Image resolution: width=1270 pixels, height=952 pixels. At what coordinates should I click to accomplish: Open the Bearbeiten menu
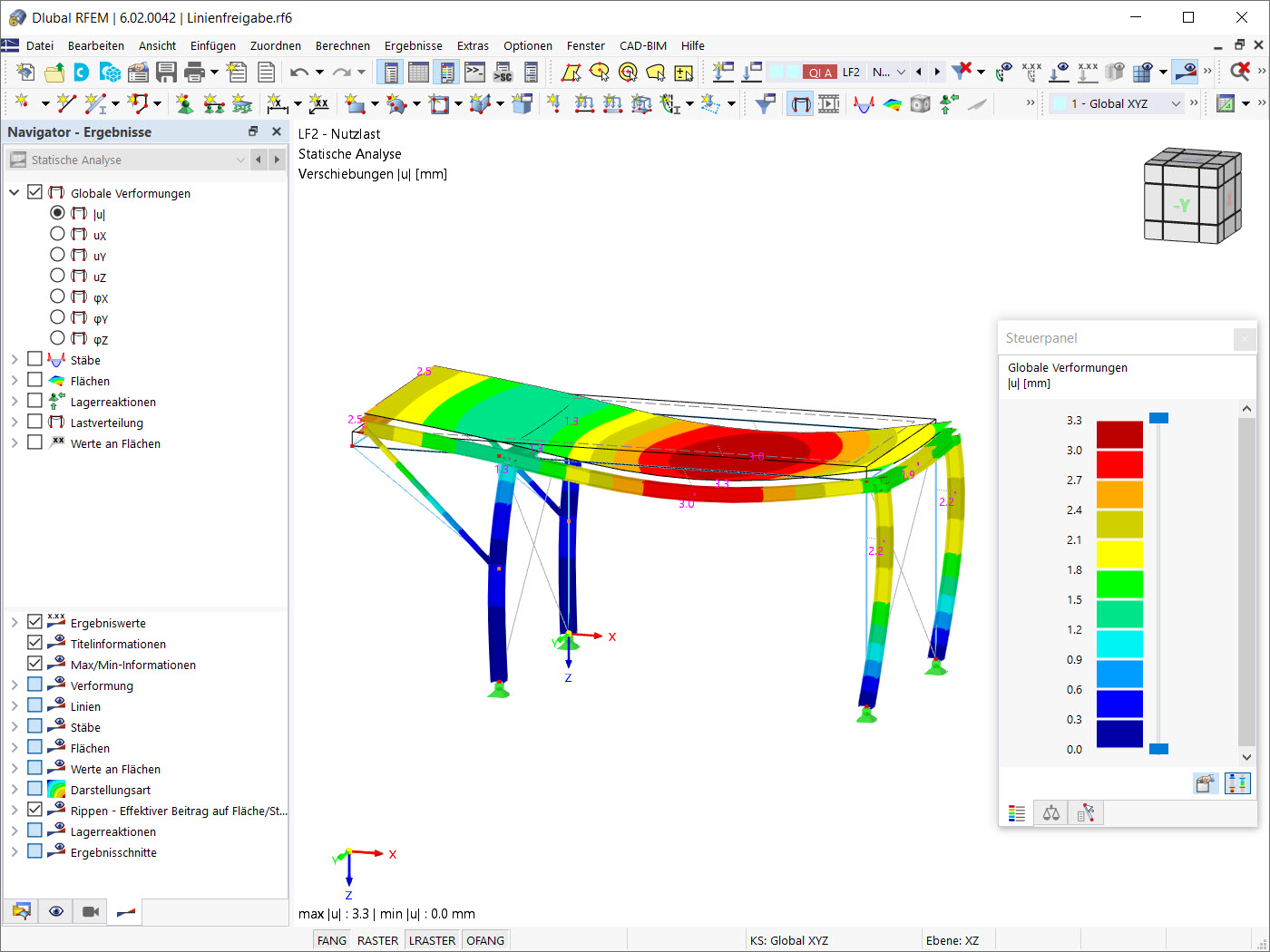[96, 45]
